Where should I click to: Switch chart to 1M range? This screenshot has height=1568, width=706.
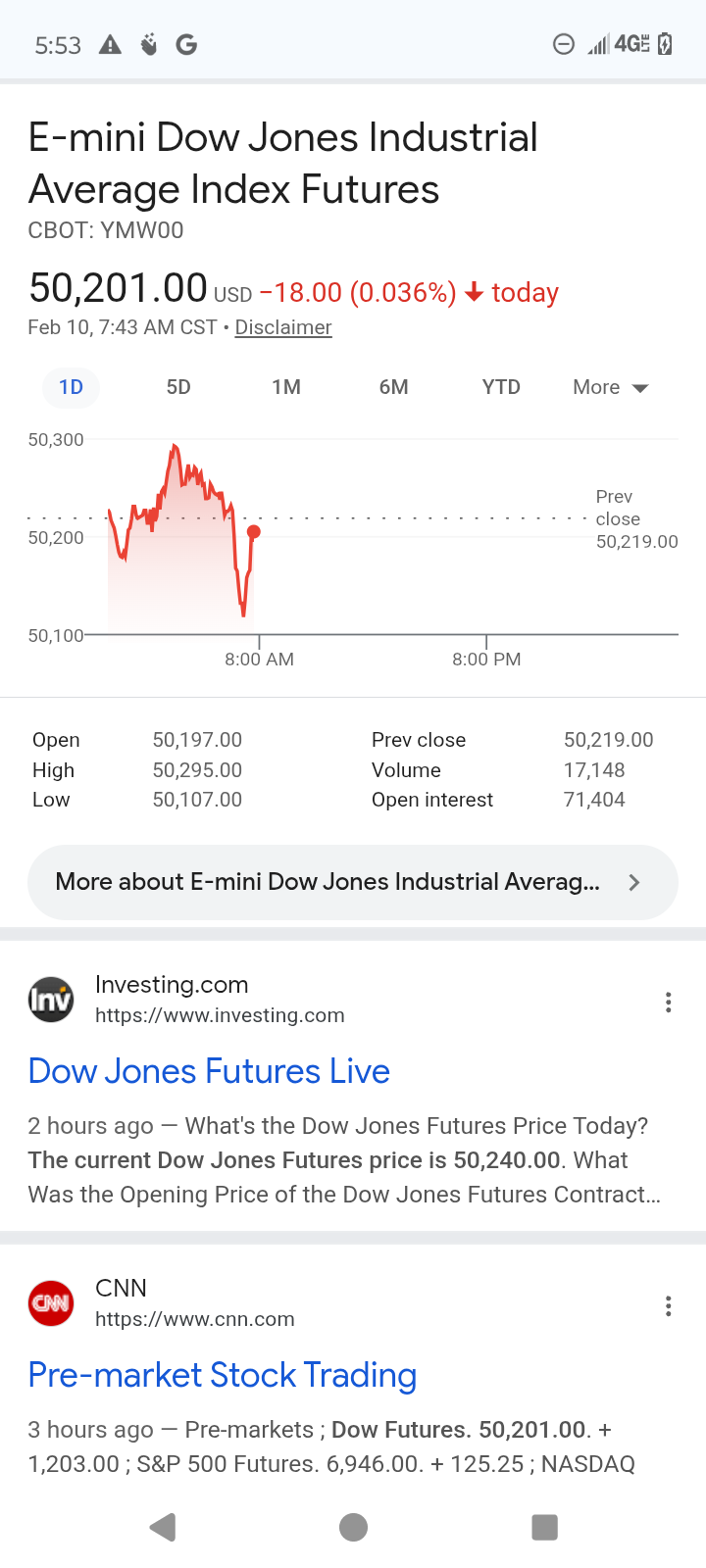click(x=286, y=387)
